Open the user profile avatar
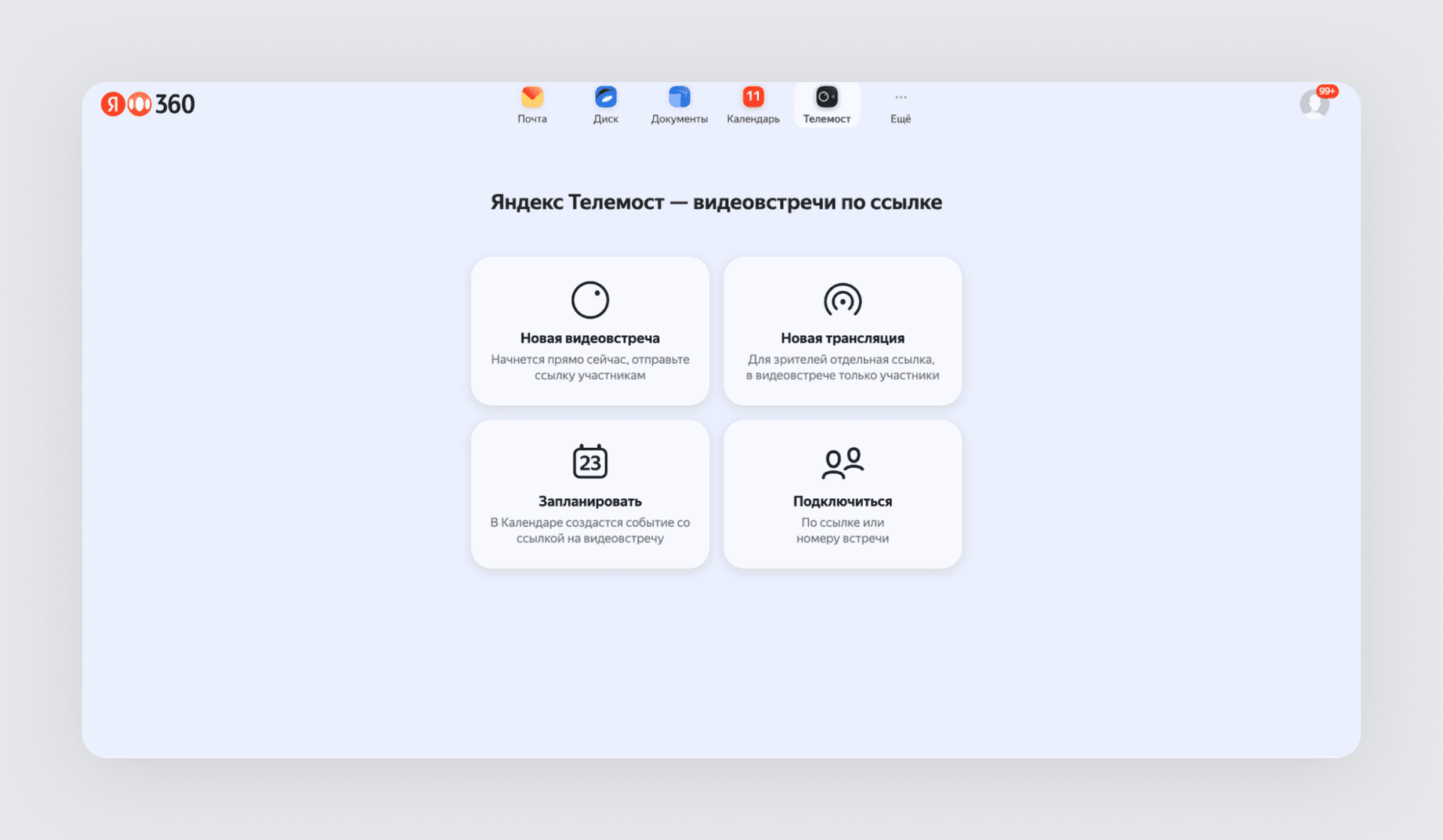 1314,104
